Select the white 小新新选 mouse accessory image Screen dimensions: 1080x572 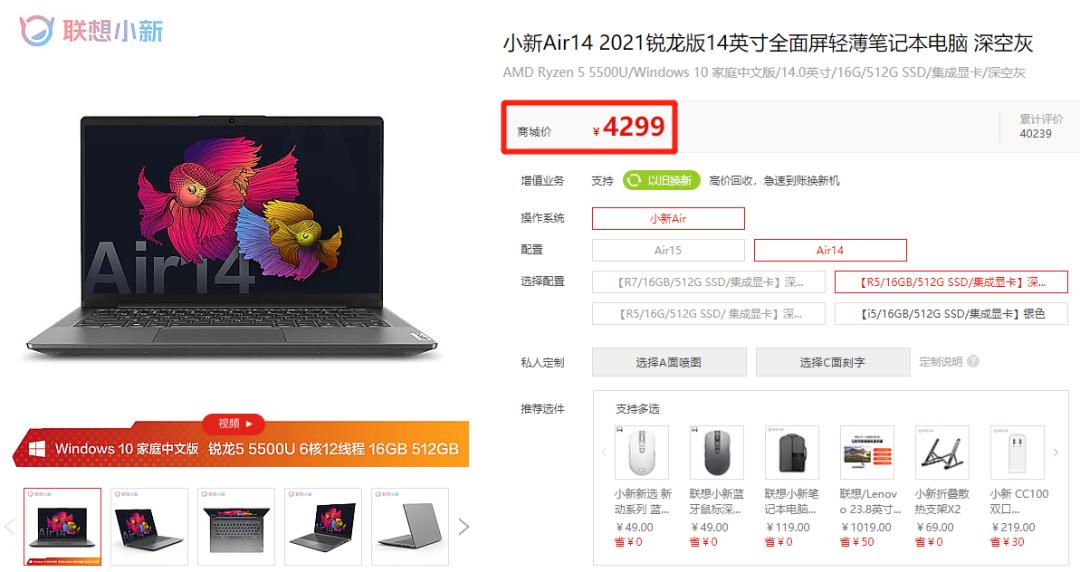641,452
